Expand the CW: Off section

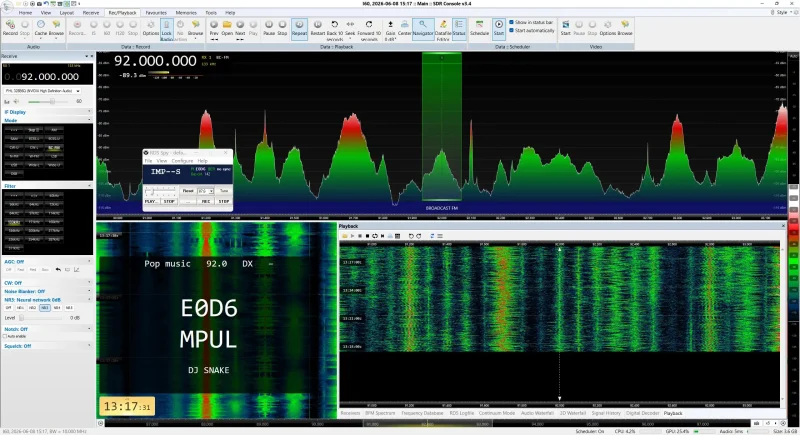(x=89, y=283)
